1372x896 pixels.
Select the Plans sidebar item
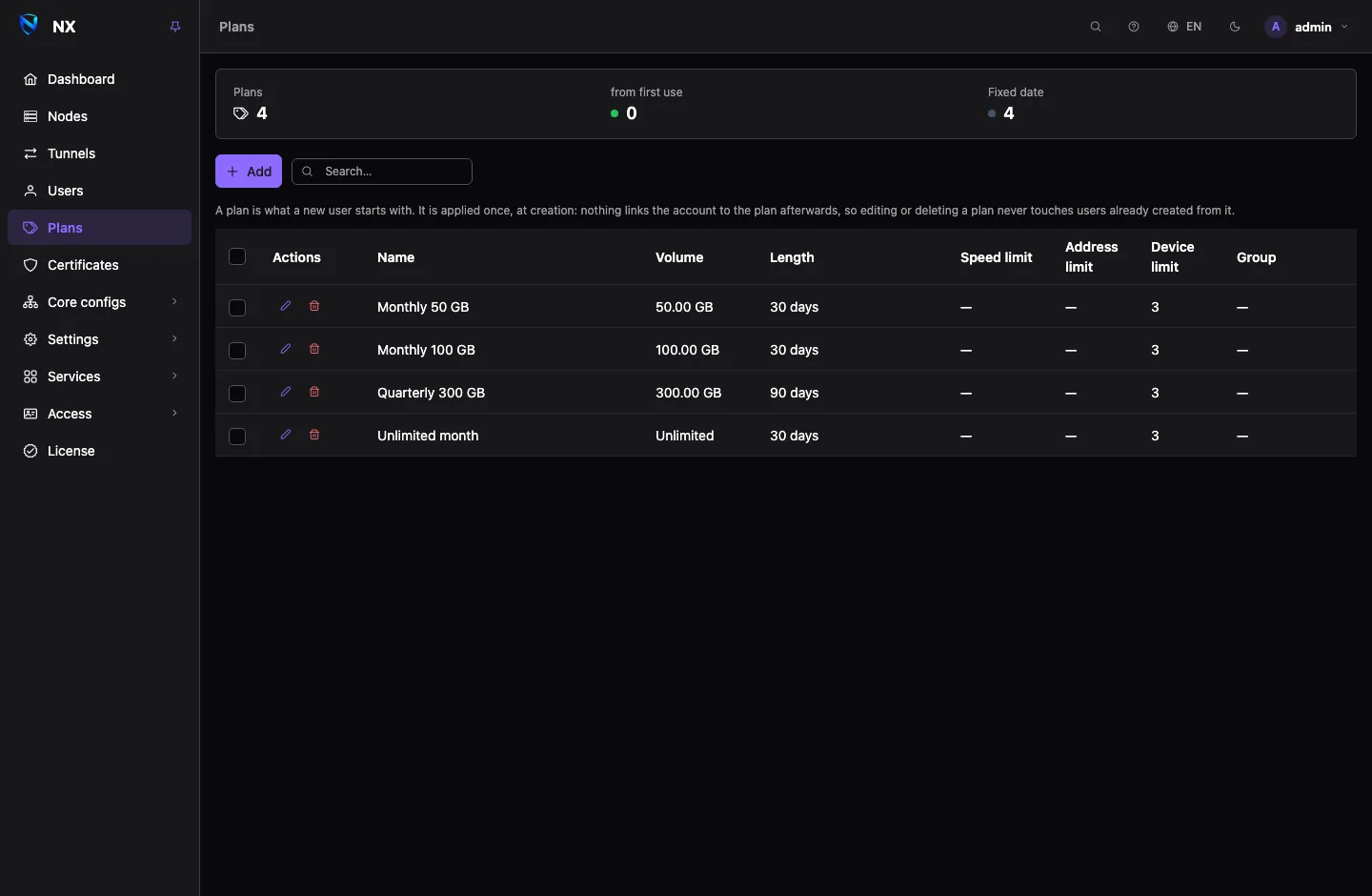tap(99, 228)
